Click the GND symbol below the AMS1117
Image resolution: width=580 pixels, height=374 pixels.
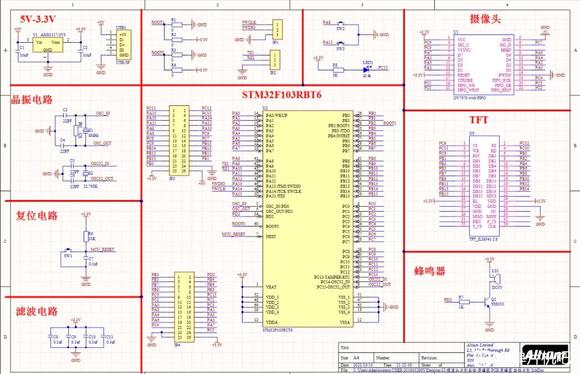coord(48,70)
